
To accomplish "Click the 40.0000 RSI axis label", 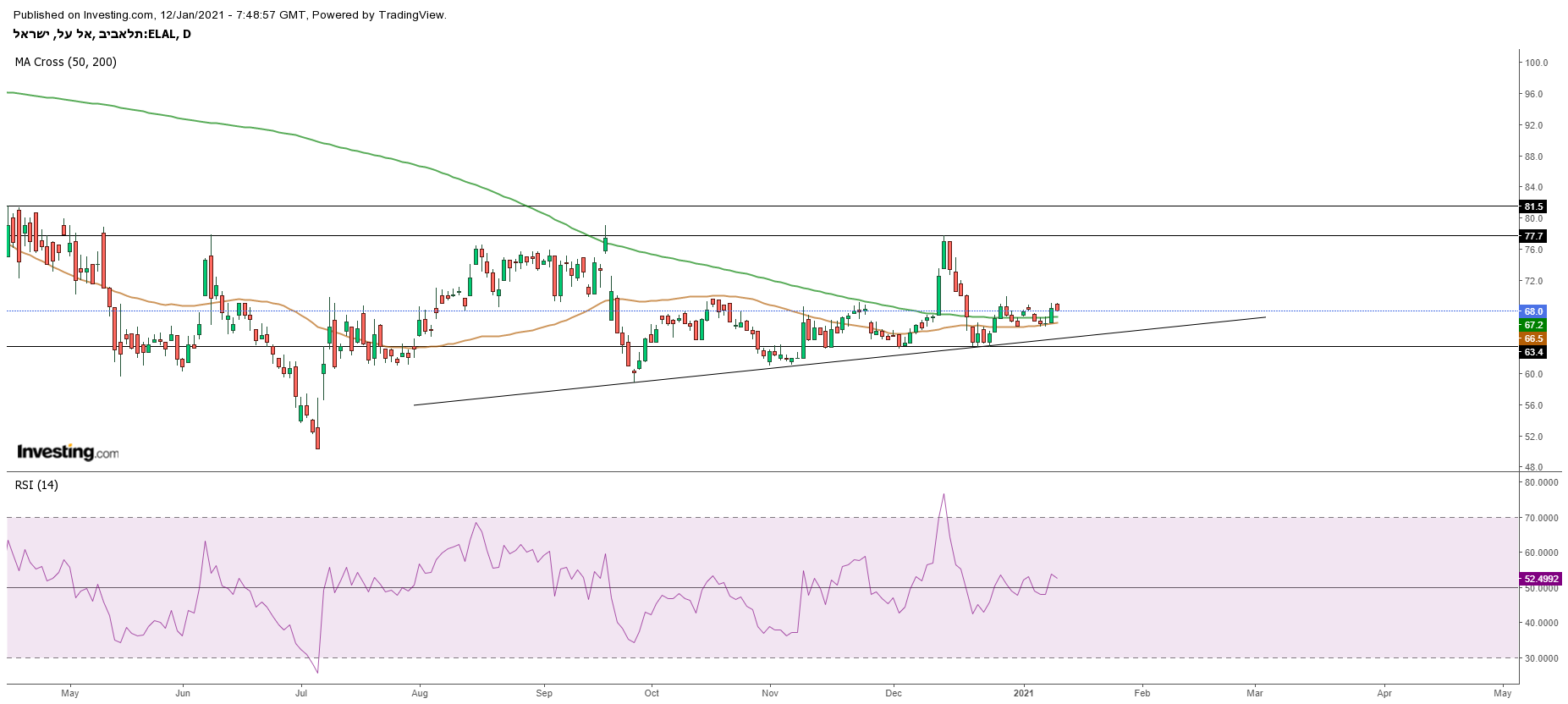I will coord(1541,623).
